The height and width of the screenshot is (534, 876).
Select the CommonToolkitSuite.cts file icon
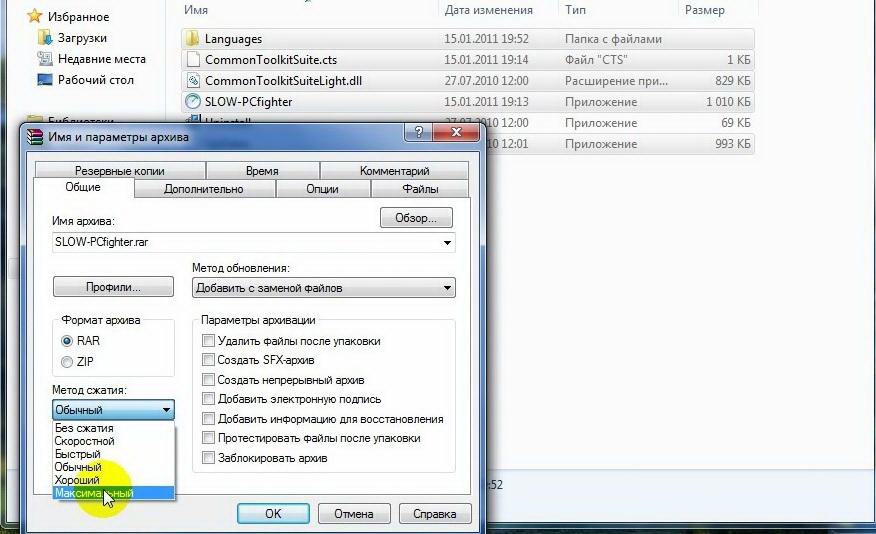click(193, 60)
